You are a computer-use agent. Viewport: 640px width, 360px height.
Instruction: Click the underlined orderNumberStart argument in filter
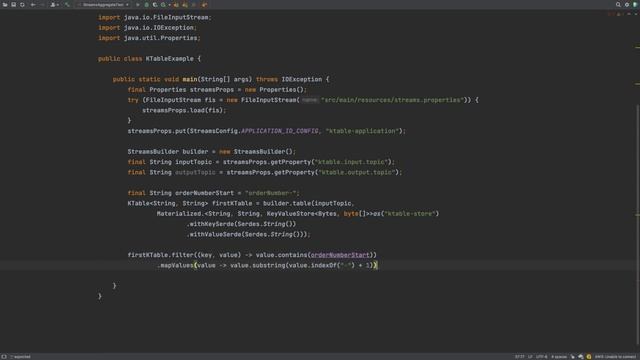tap(340, 255)
